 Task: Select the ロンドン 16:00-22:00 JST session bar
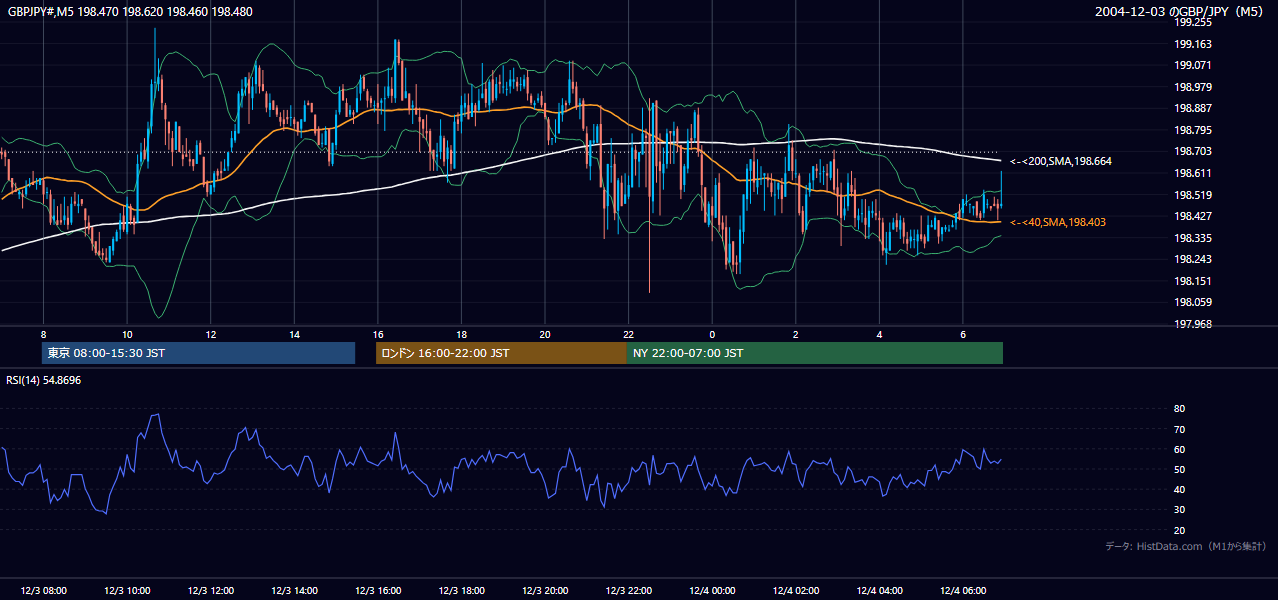coord(501,353)
